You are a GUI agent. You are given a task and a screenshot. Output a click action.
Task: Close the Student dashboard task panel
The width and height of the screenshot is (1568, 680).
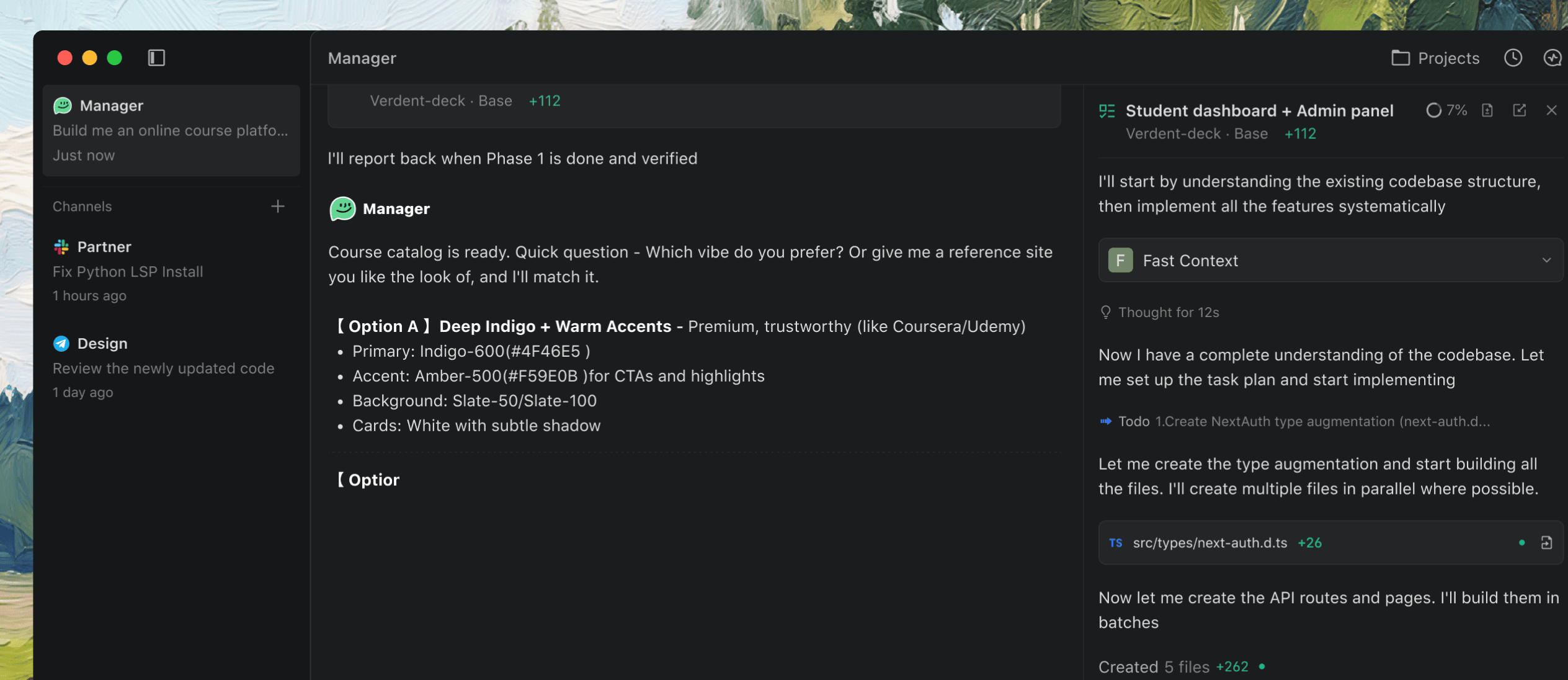pos(1551,110)
